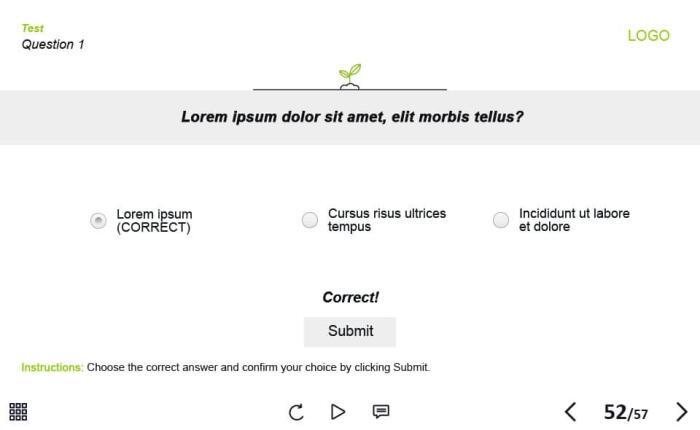700x430 pixels.
Task: Click the question heading text
Action: 351,117
